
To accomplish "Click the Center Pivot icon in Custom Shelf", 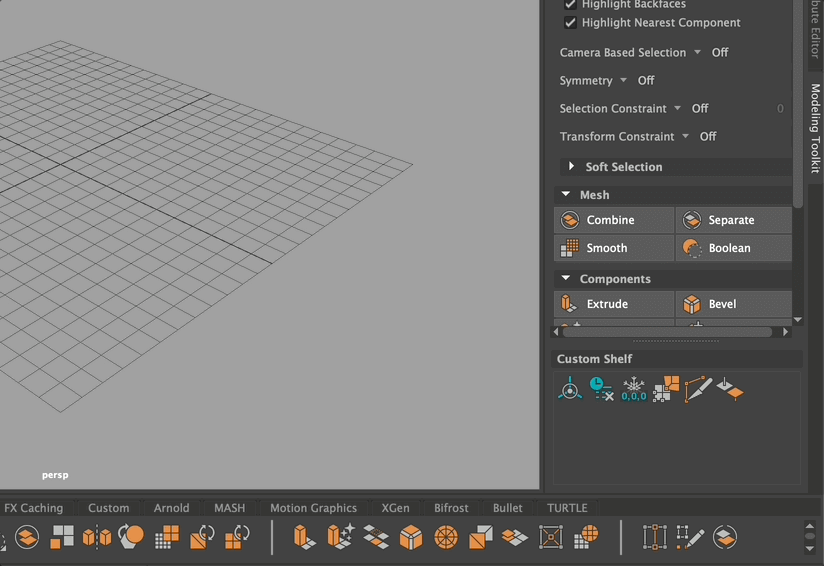I will 569,389.
